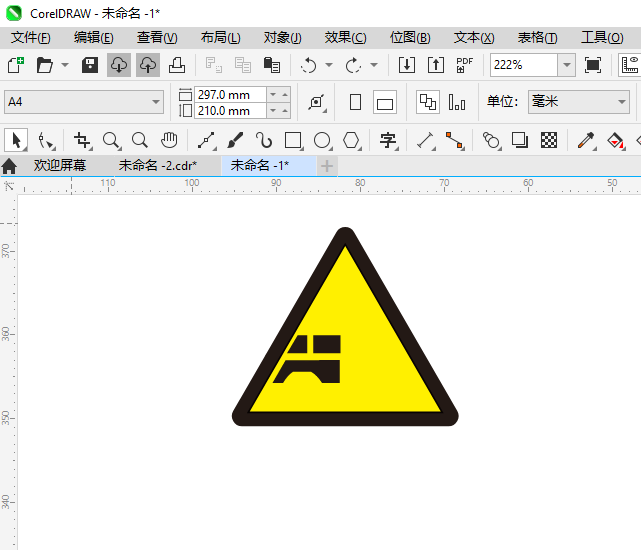Select the Drop Shadow tool

coord(520,141)
